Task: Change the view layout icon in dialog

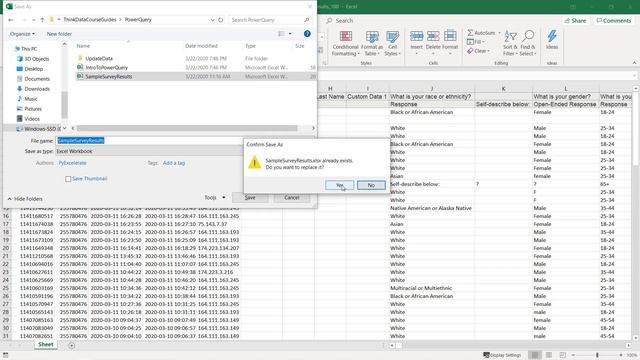Action: [281, 34]
